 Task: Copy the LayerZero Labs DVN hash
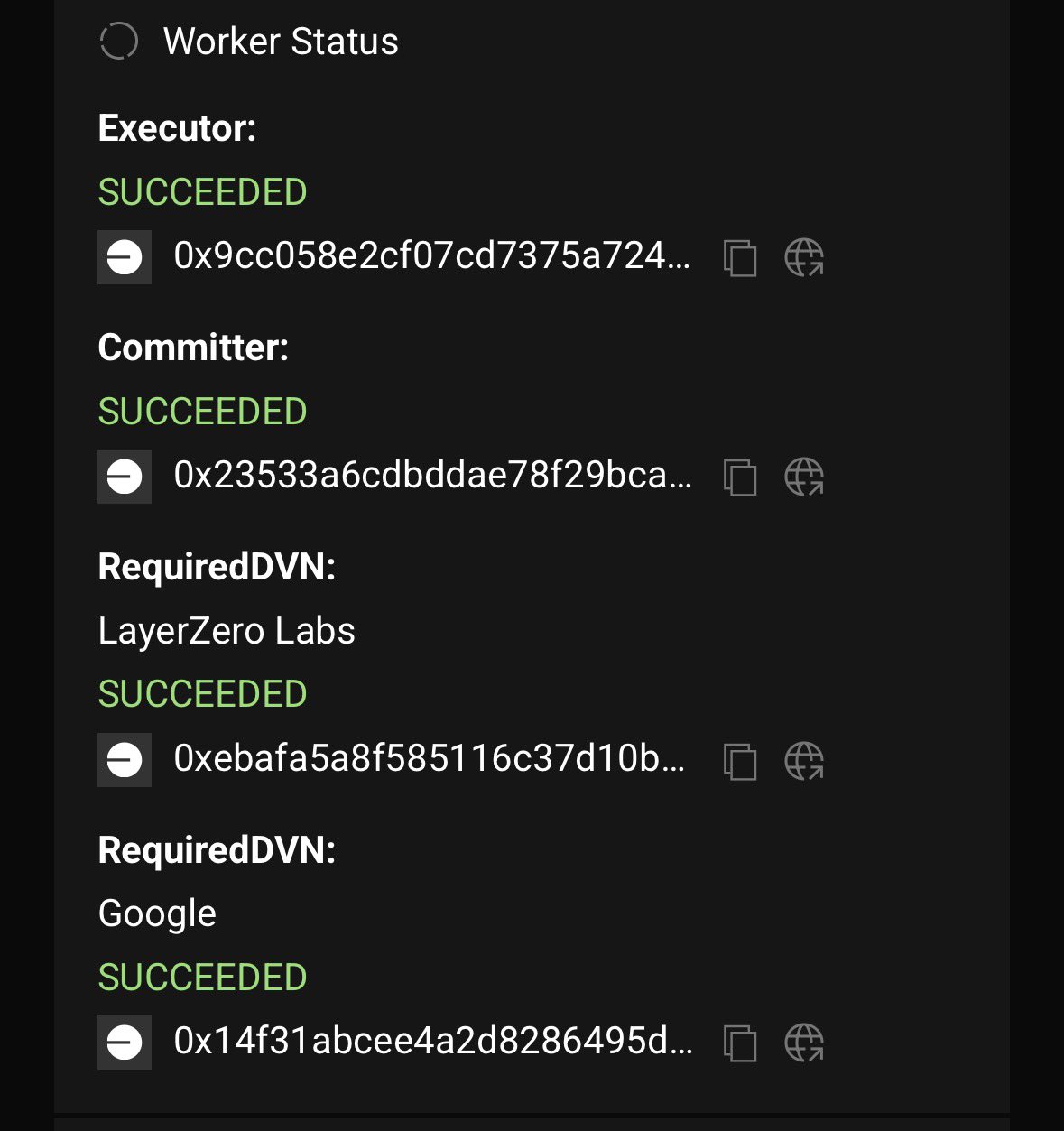(740, 760)
